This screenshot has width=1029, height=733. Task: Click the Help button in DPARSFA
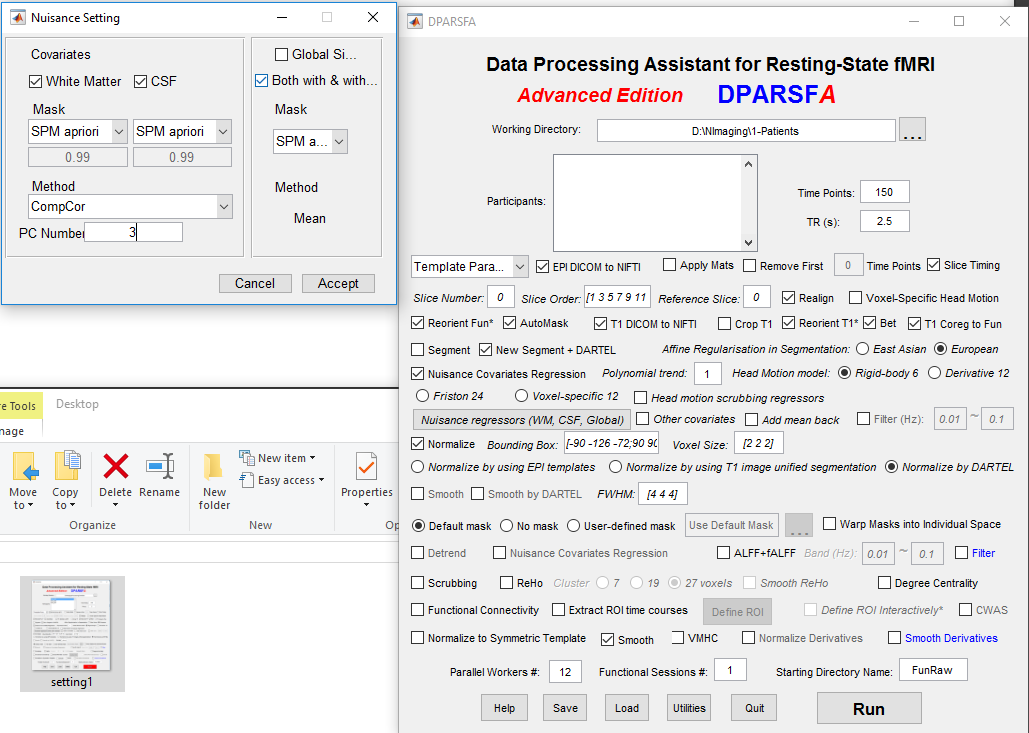pyautogui.click(x=504, y=708)
